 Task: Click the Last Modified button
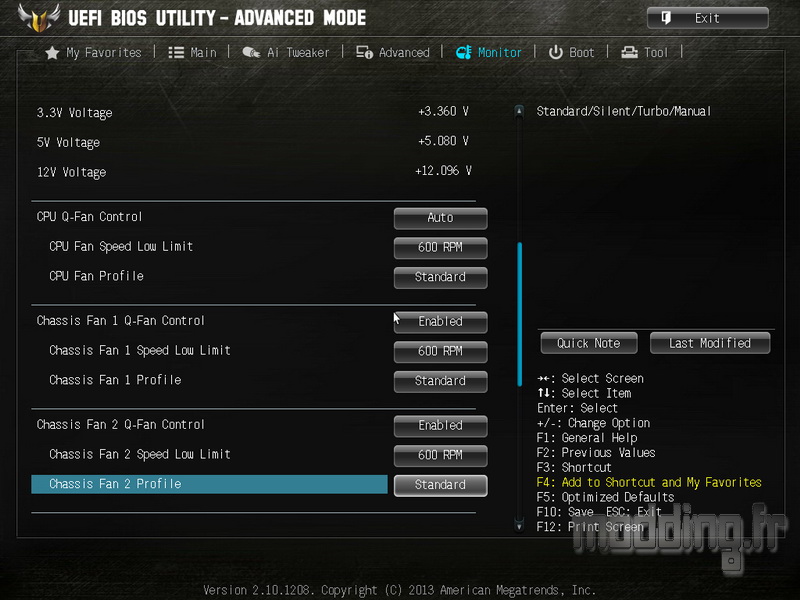pyautogui.click(x=710, y=343)
